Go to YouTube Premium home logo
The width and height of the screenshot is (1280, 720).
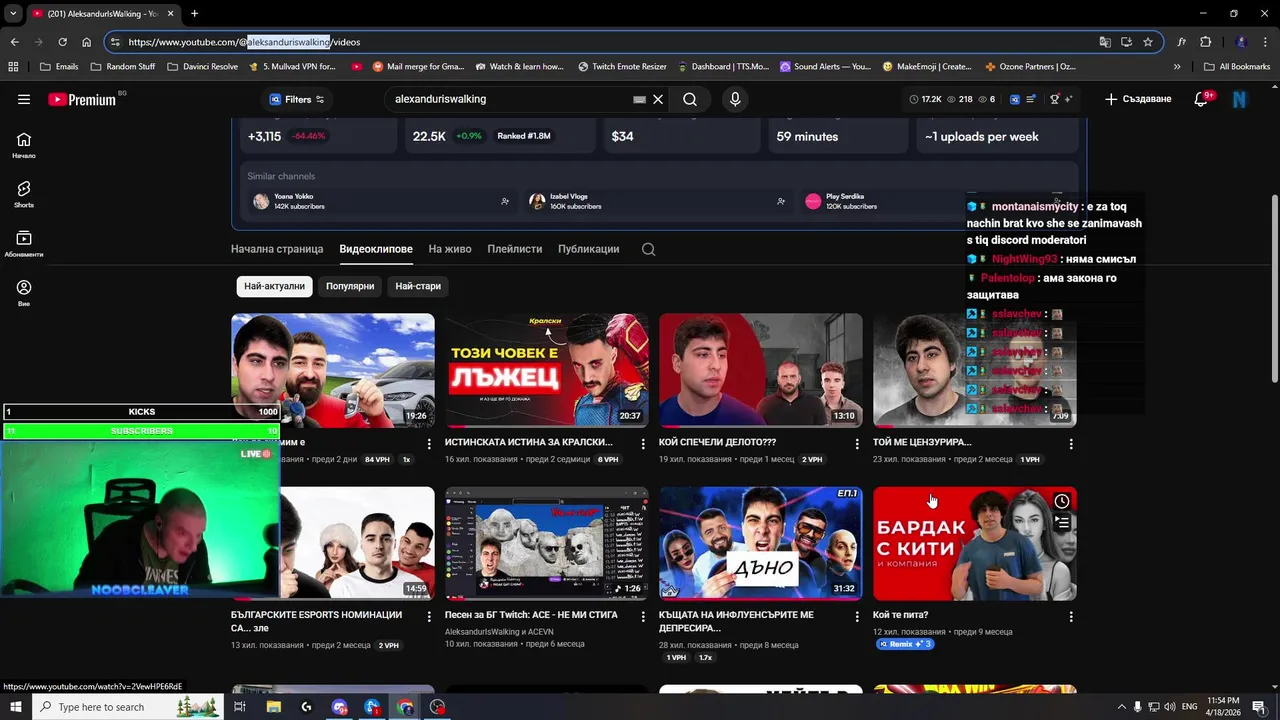pos(82,99)
